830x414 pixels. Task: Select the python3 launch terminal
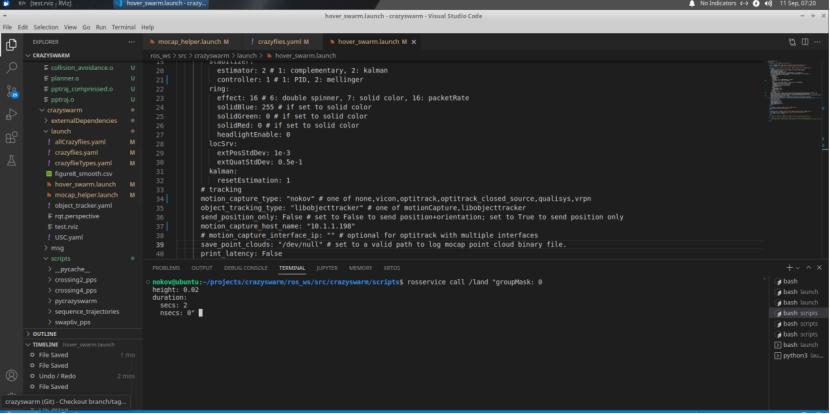point(796,356)
